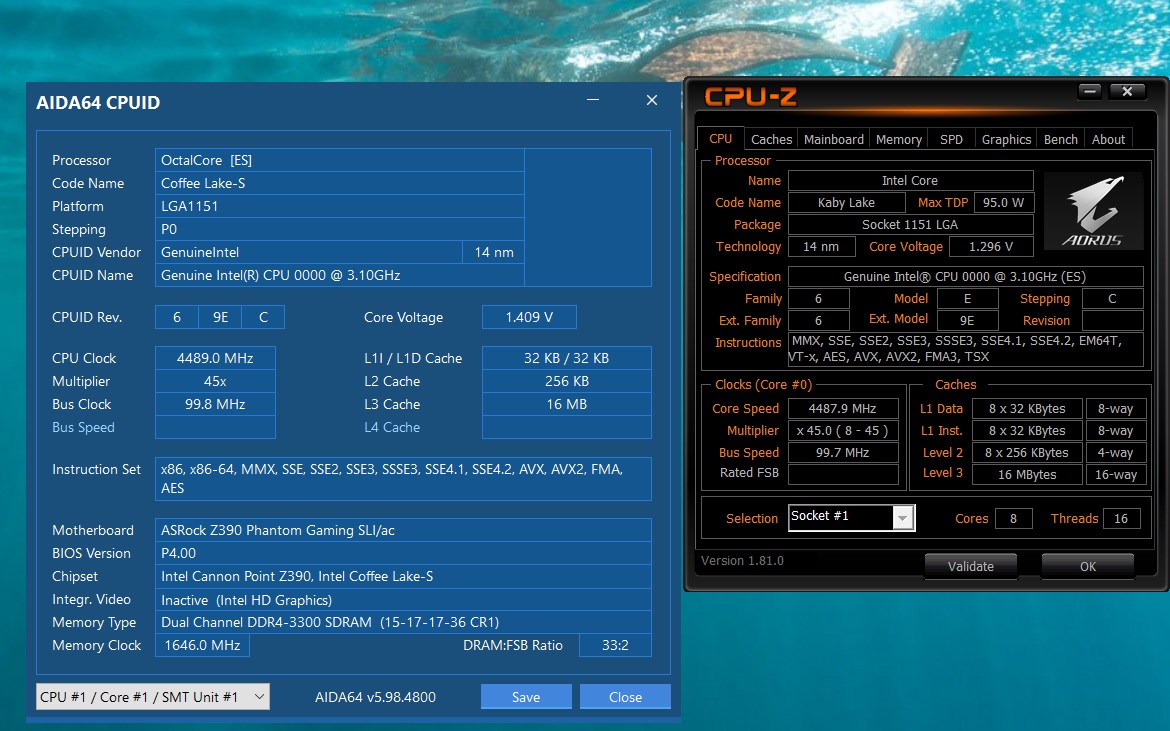The width and height of the screenshot is (1170, 731).
Task: Select the SPD tab in CPU-Z
Action: click(x=951, y=139)
